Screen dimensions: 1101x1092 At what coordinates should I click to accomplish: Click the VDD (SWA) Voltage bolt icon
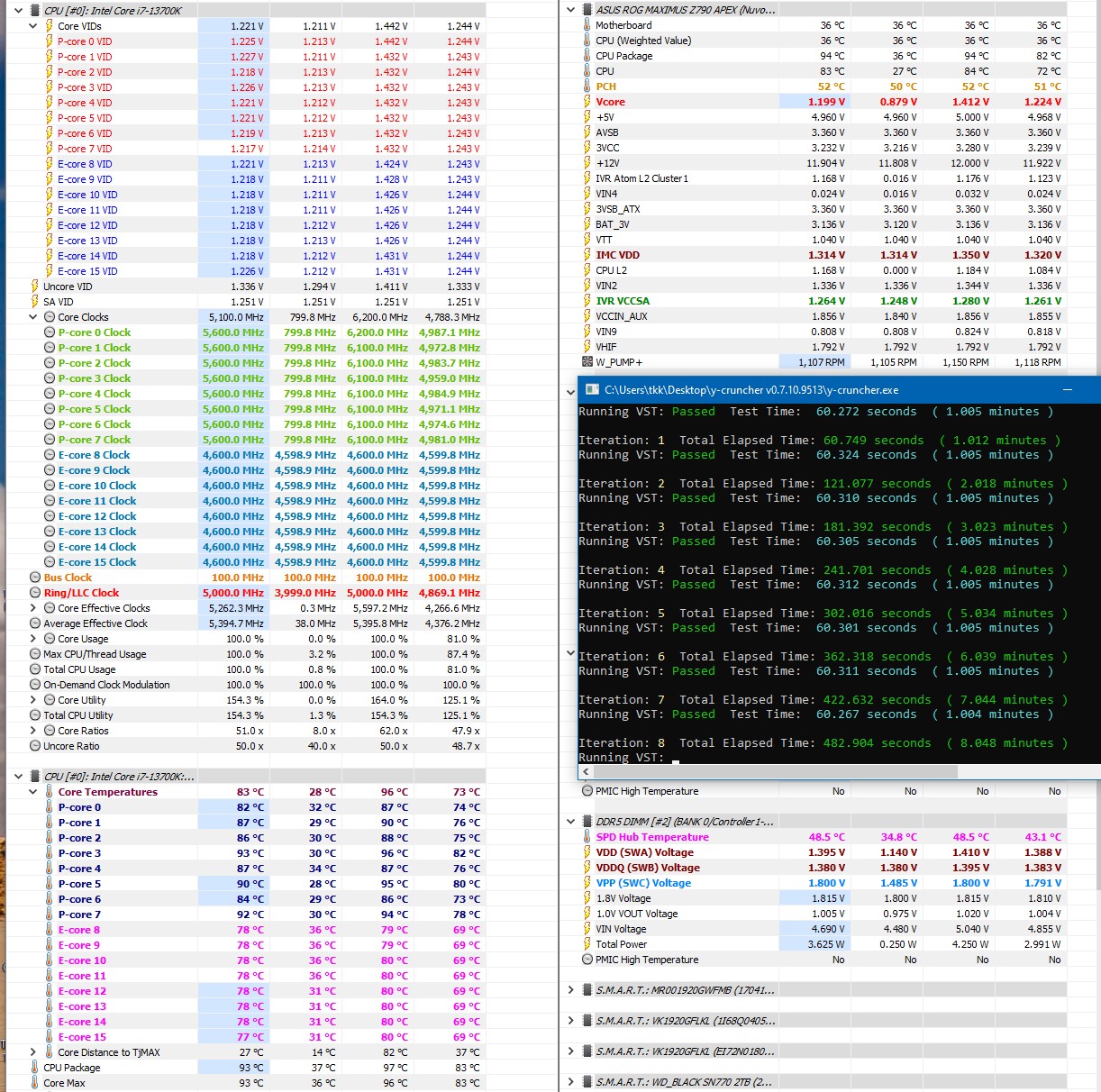[x=587, y=852]
